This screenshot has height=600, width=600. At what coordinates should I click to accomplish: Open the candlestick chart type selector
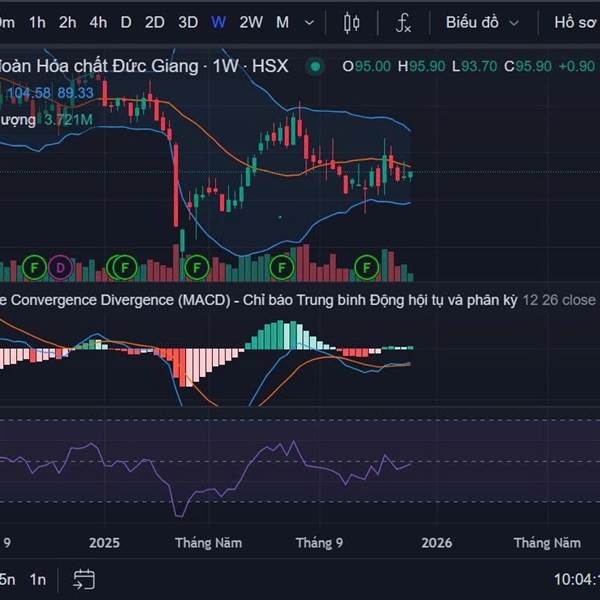pos(351,22)
